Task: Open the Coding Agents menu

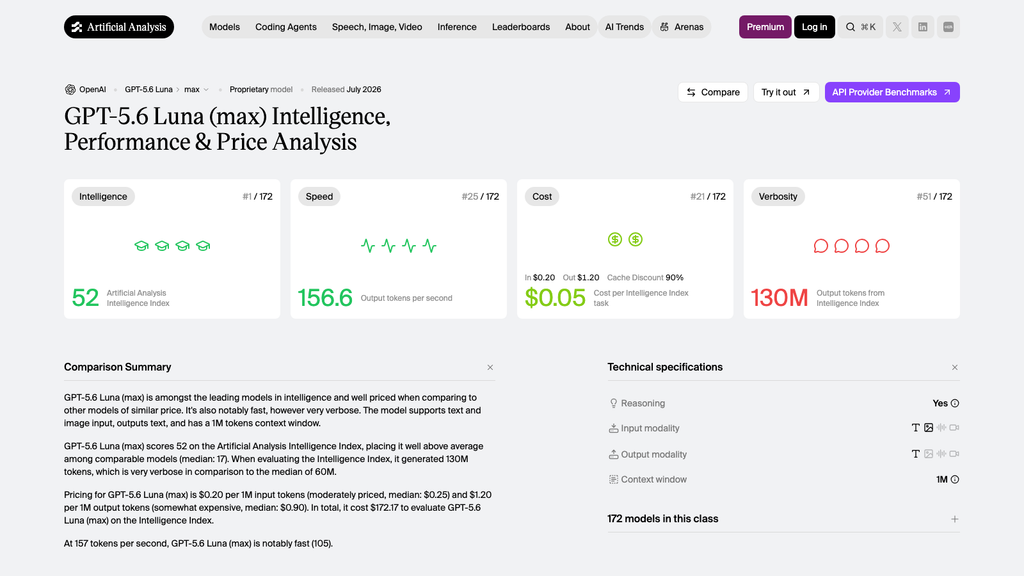Action: coord(286,27)
